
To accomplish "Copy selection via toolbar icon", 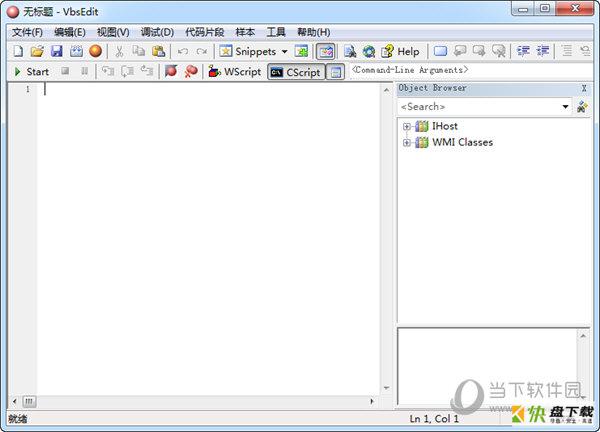I will (x=139, y=51).
